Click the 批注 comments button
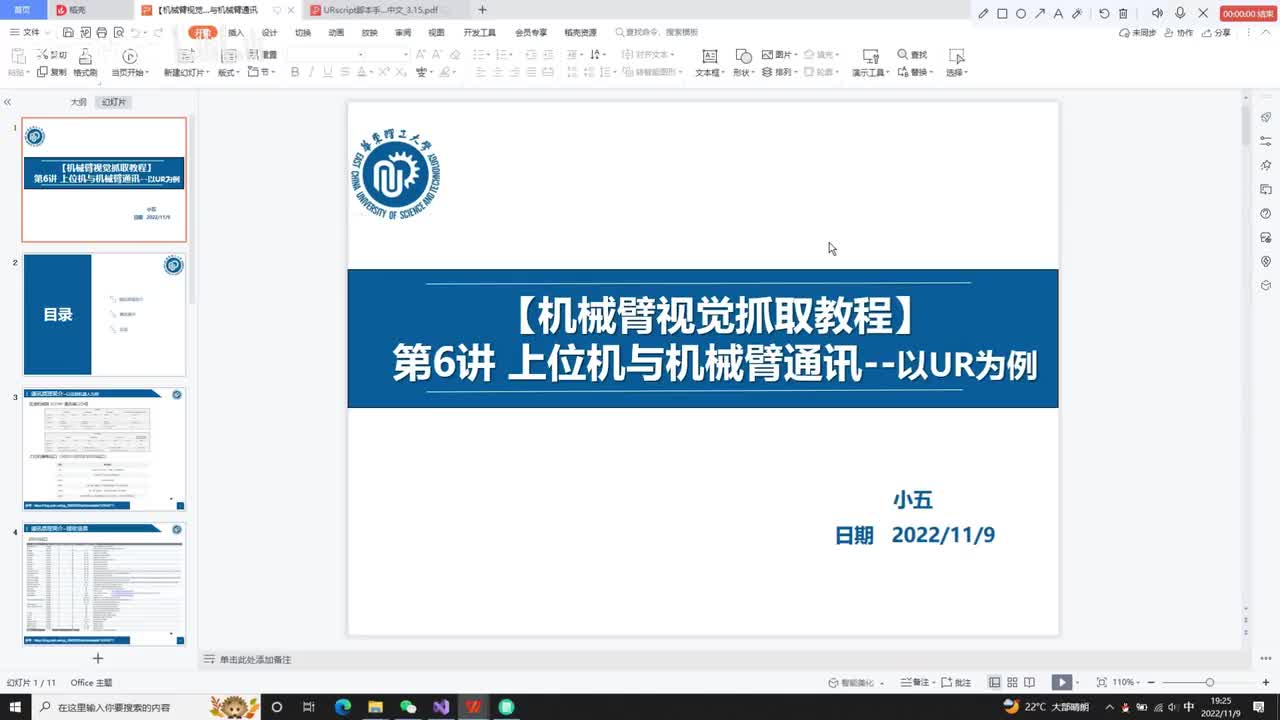The width and height of the screenshot is (1280, 720). point(955,682)
